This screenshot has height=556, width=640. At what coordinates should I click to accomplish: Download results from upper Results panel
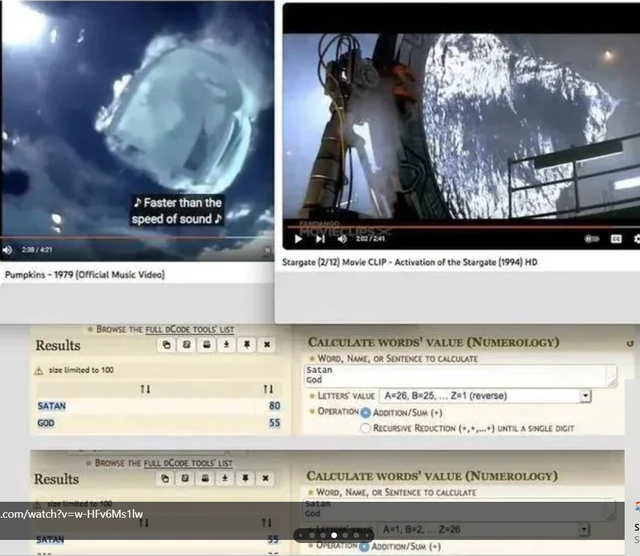click(227, 345)
